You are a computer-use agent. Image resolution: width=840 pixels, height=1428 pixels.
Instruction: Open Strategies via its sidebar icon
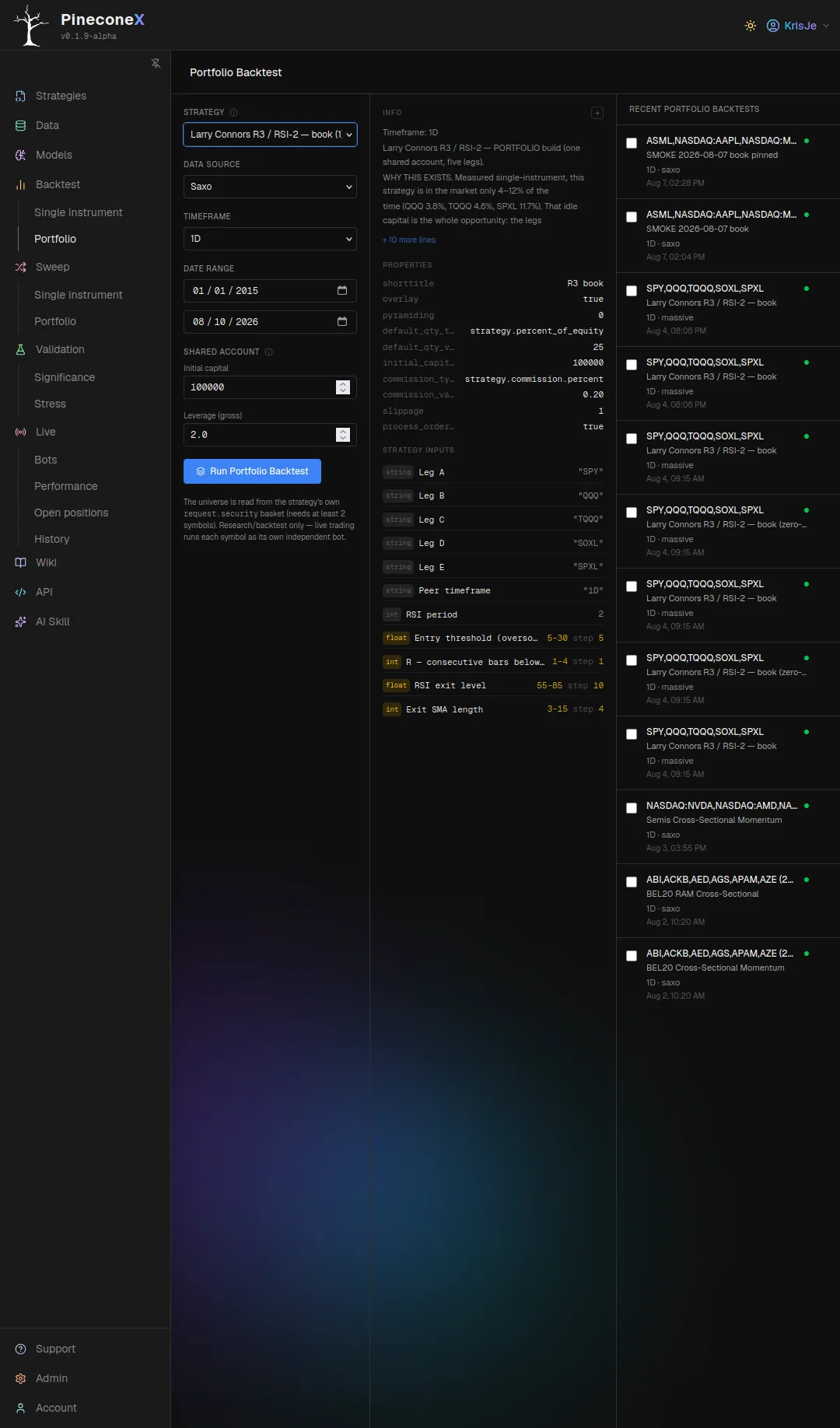tap(21, 96)
